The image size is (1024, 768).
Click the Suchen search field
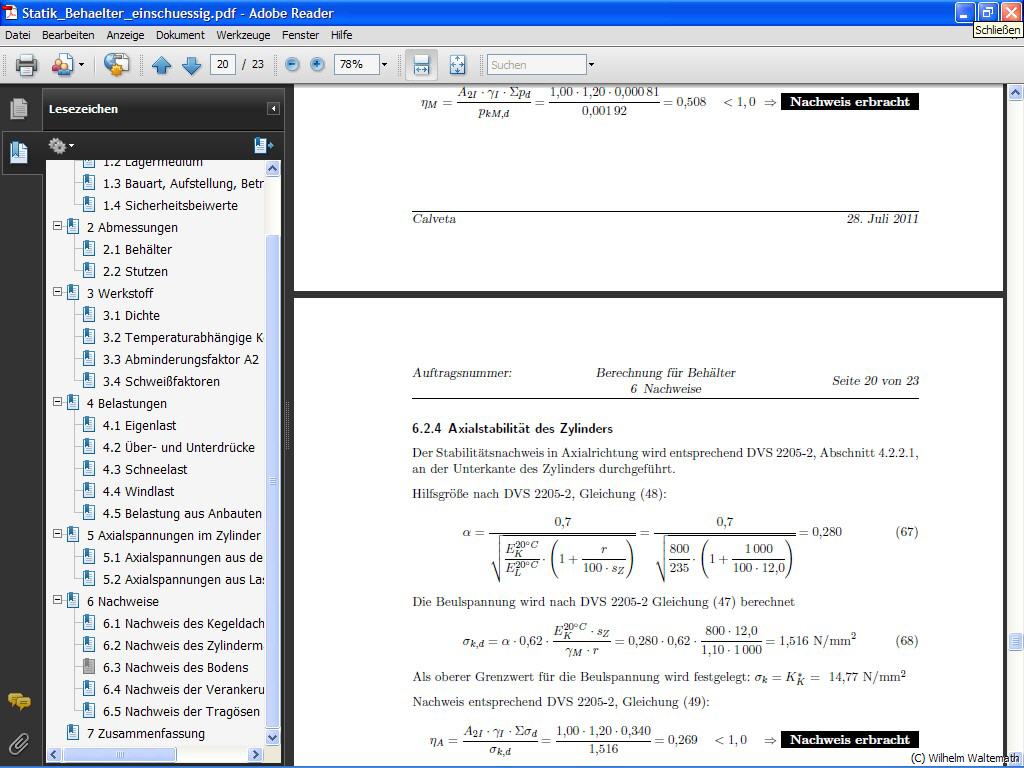(x=536, y=65)
